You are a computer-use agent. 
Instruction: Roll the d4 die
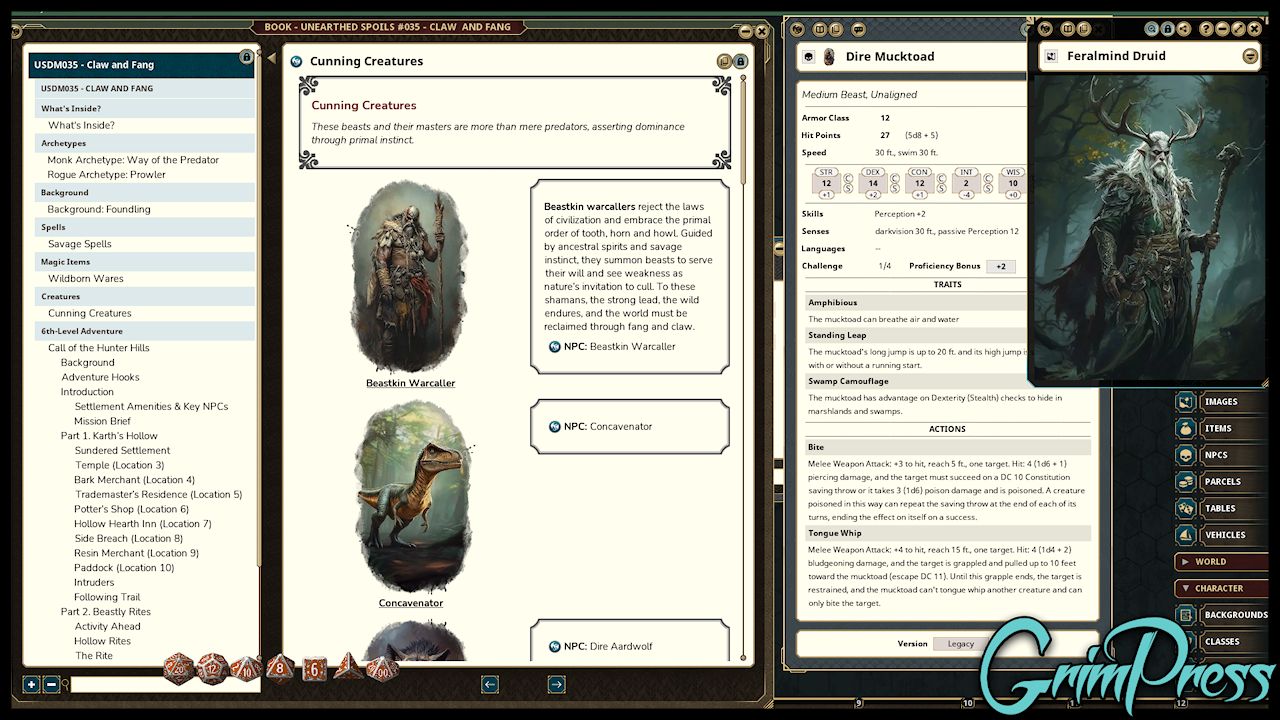pos(349,667)
